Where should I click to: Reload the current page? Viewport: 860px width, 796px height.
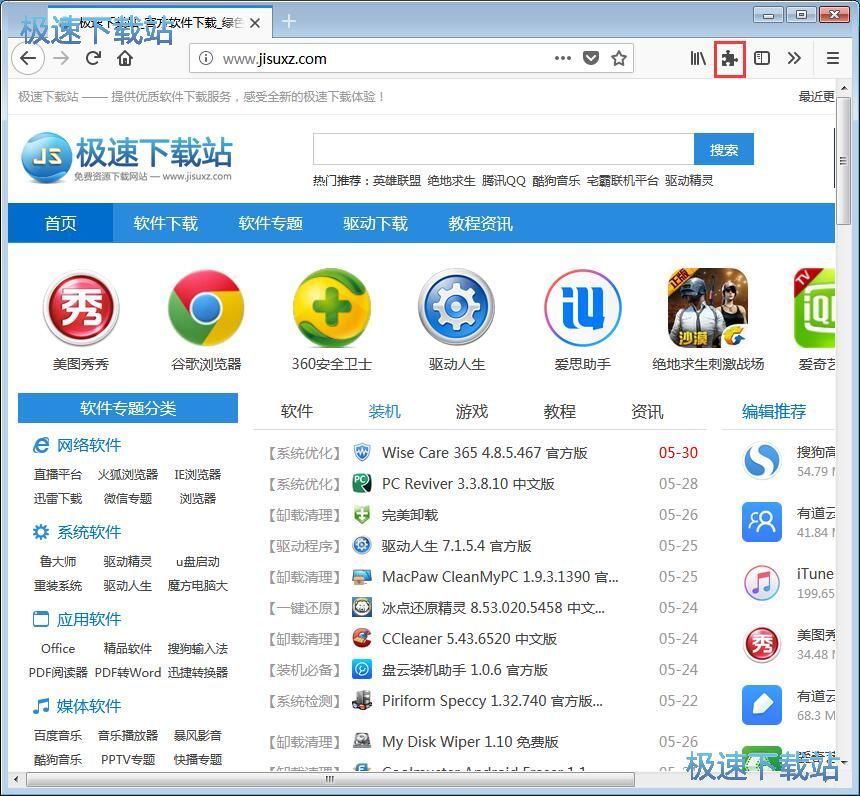(94, 58)
